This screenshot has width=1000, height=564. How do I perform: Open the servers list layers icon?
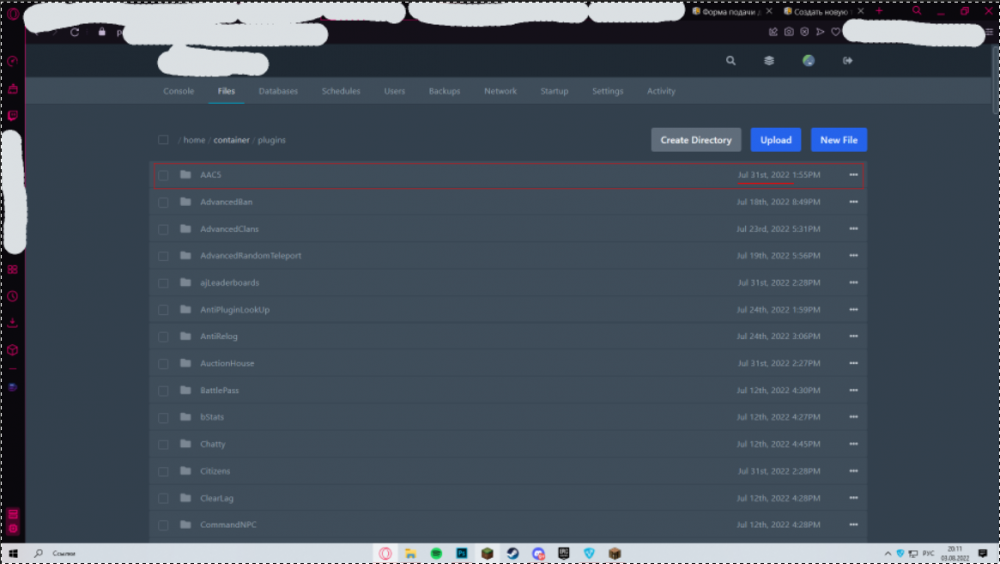(x=769, y=61)
